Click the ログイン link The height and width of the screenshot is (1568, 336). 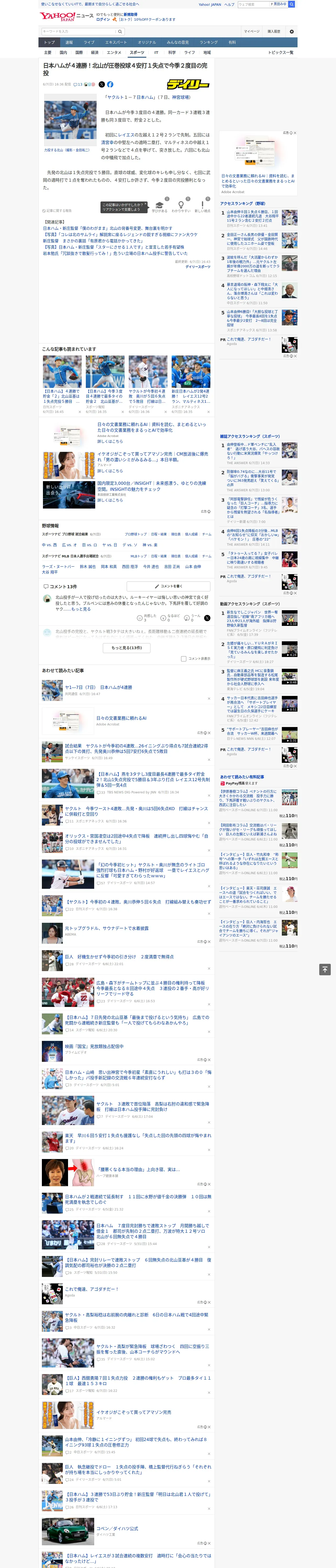(103, 20)
